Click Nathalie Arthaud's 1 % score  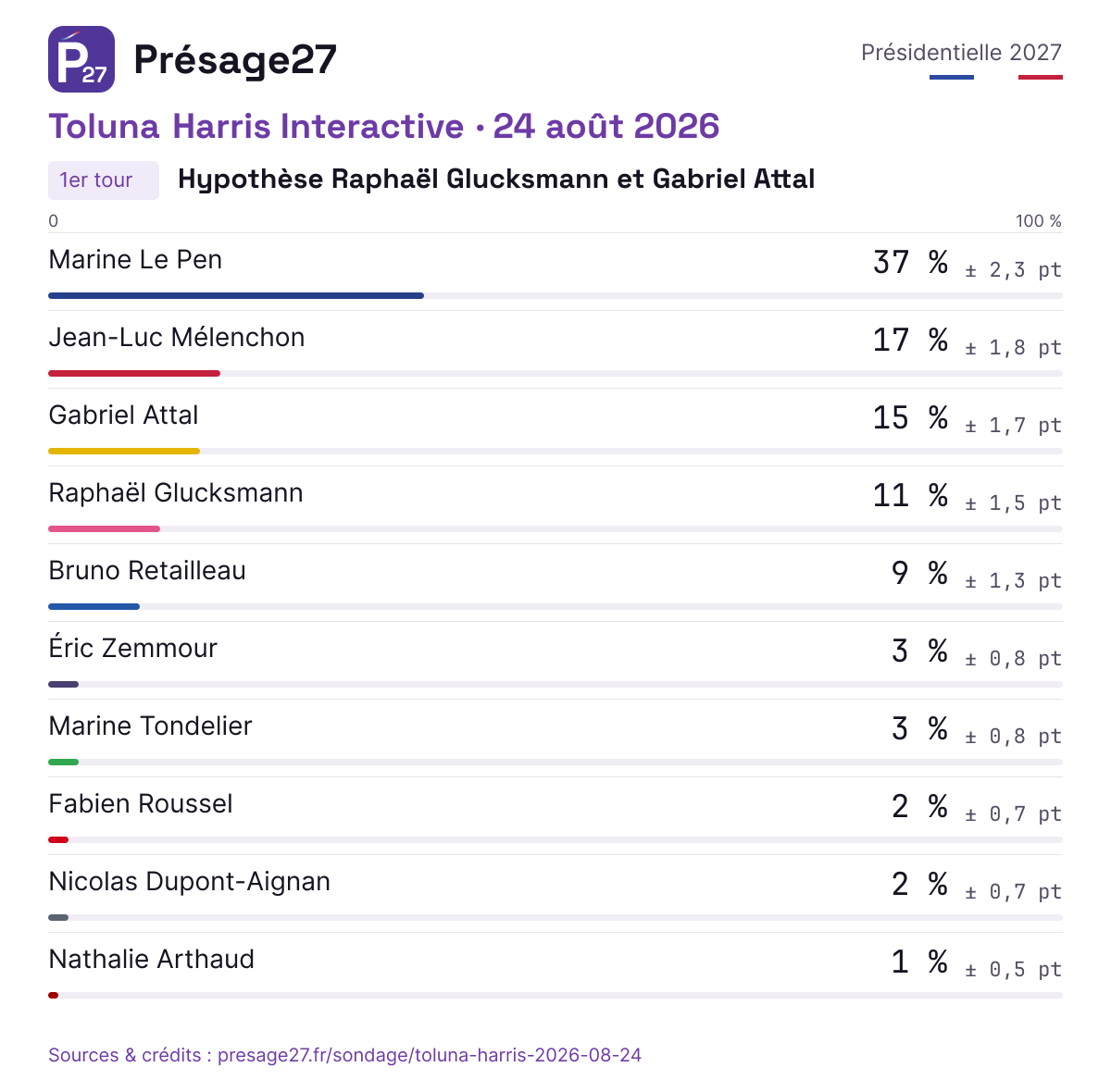pos(920,962)
